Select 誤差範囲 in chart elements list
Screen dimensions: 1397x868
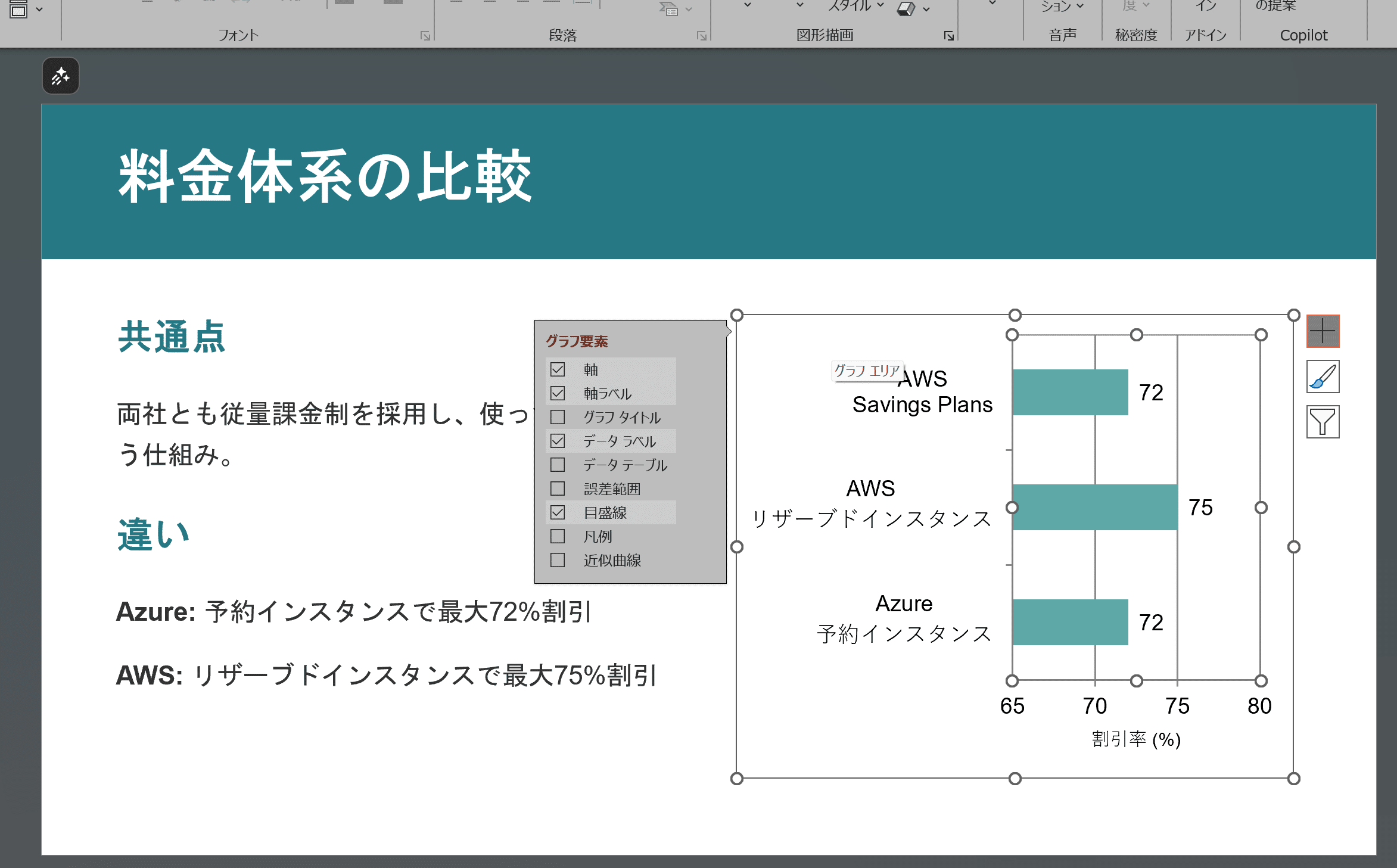click(x=612, y=489)
